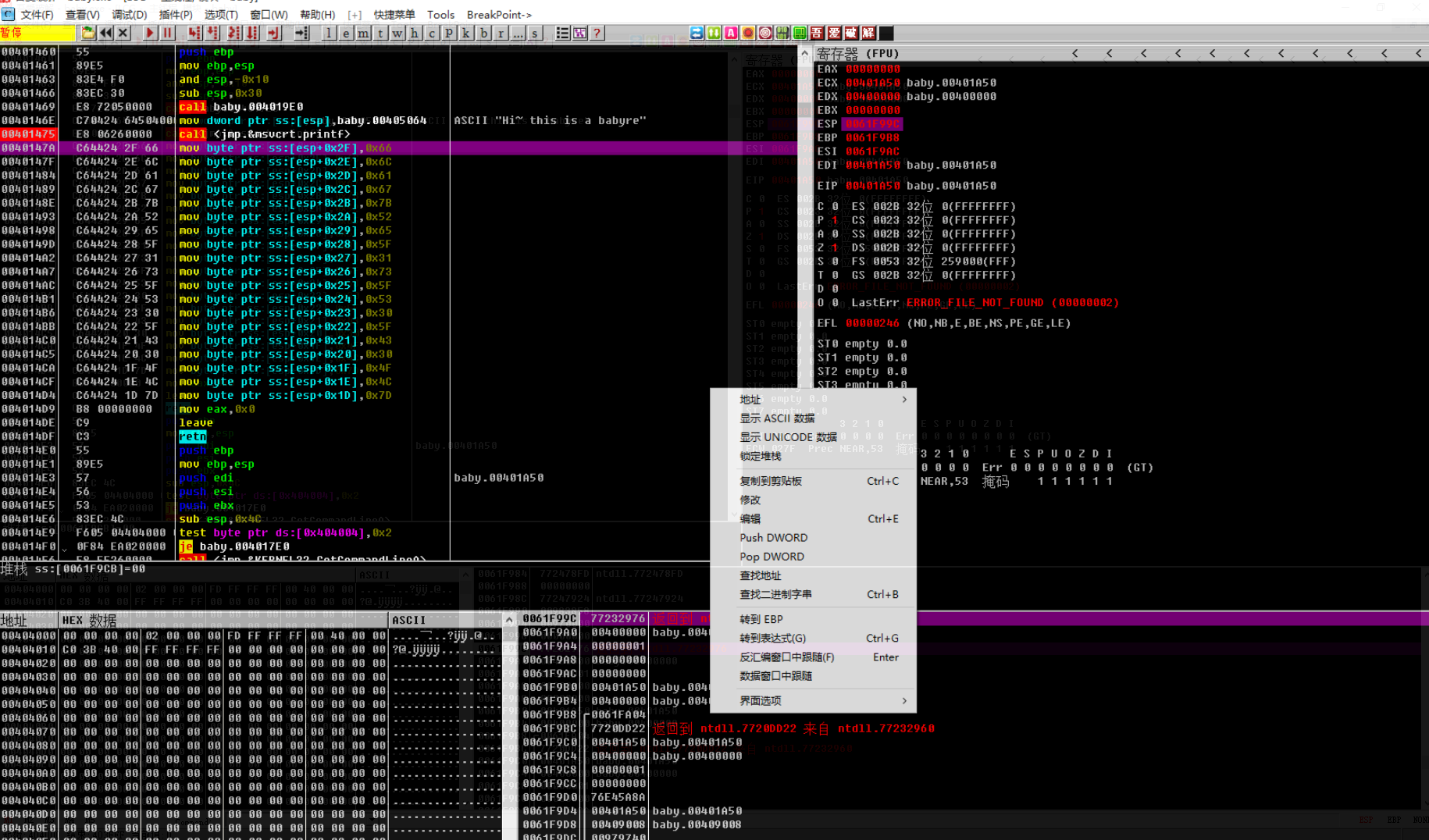Select 复制到剪贴板 in the context menu

[813, 481]
